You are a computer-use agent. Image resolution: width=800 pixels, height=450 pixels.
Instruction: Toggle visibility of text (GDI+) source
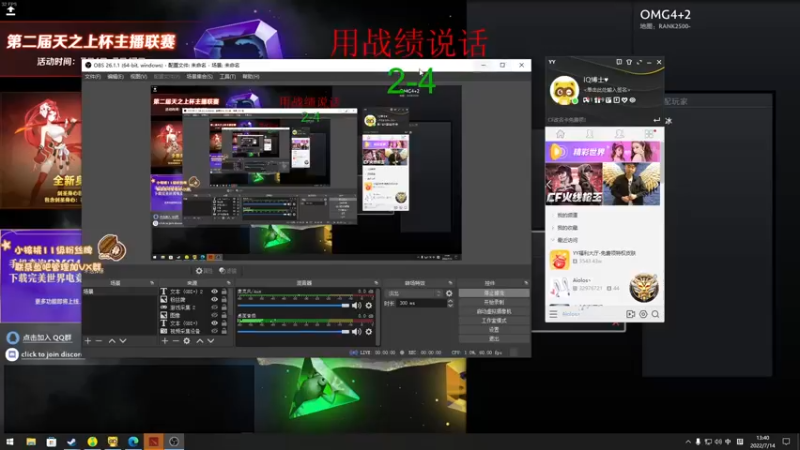[214, 323]
